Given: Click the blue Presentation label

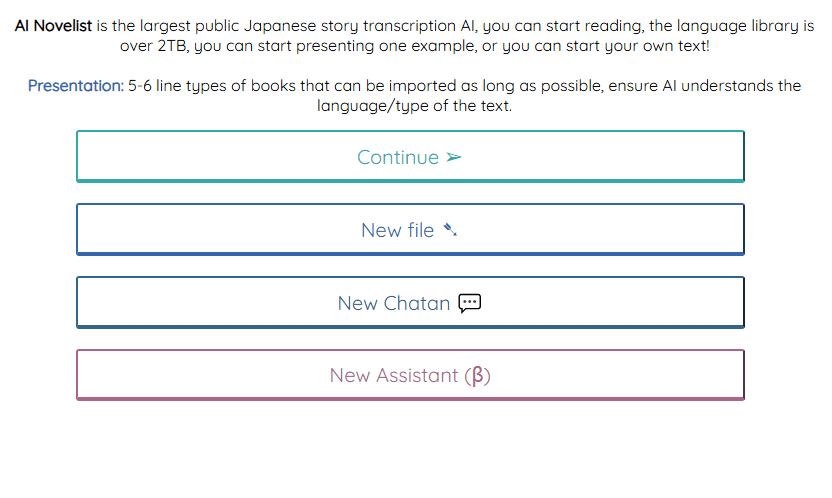Looking at the screenshot, I should coord(76,86).
